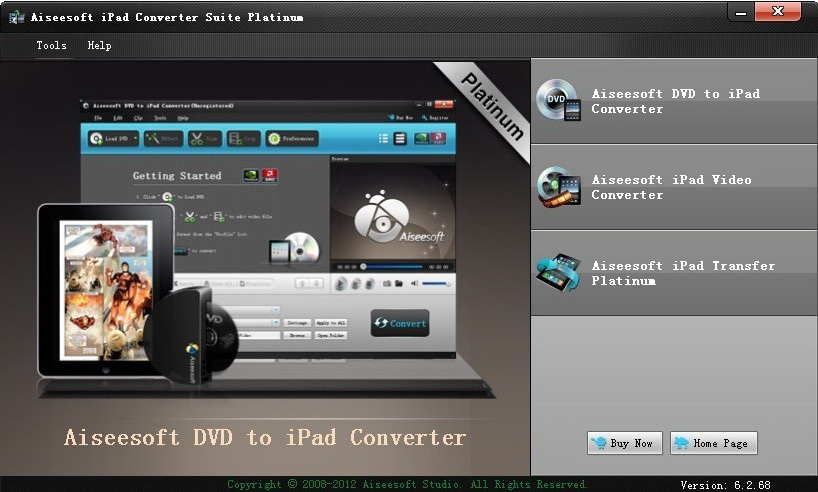Image resolution: width=818 pixels, height=492 pixels.
Task: Click the DVD to iPad Converter promotional banner
Action: pyautogui.click(x=265, y=267)
